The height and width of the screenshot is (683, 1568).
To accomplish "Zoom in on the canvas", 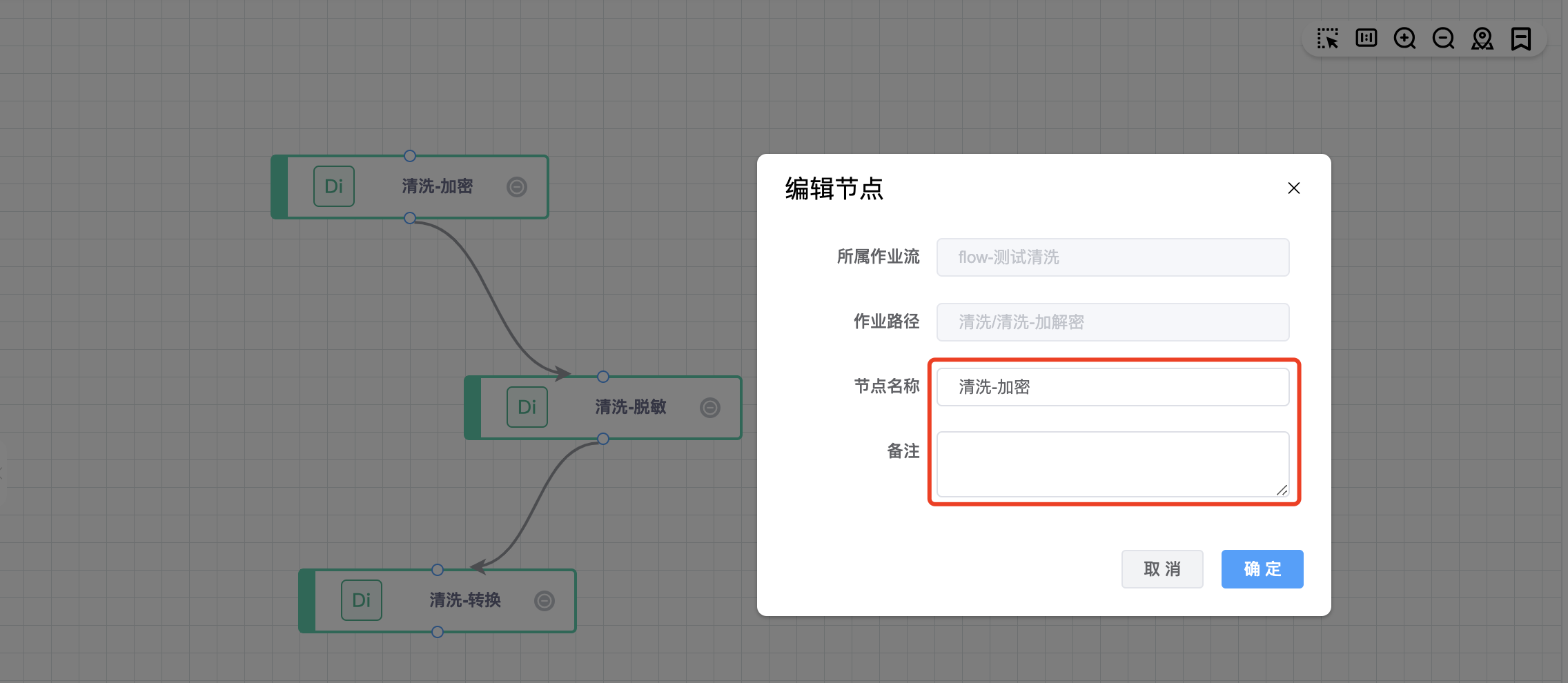I will point(1404,39).
